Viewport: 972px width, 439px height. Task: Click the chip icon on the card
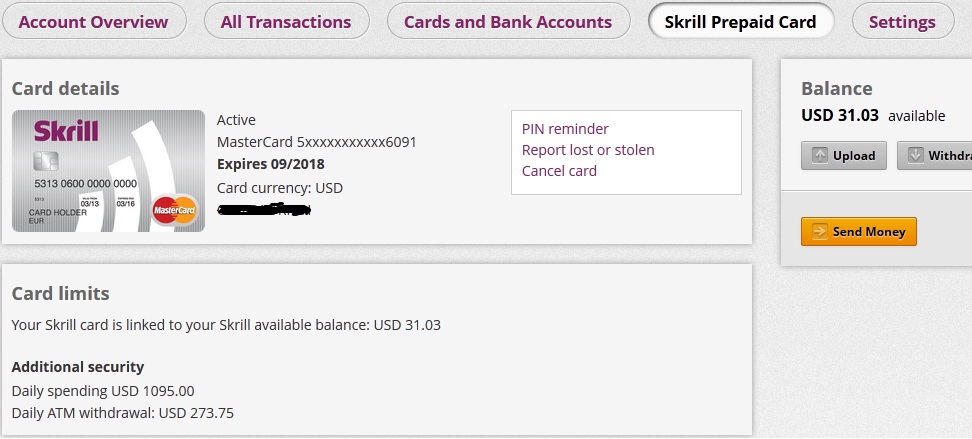coord(44,162)
